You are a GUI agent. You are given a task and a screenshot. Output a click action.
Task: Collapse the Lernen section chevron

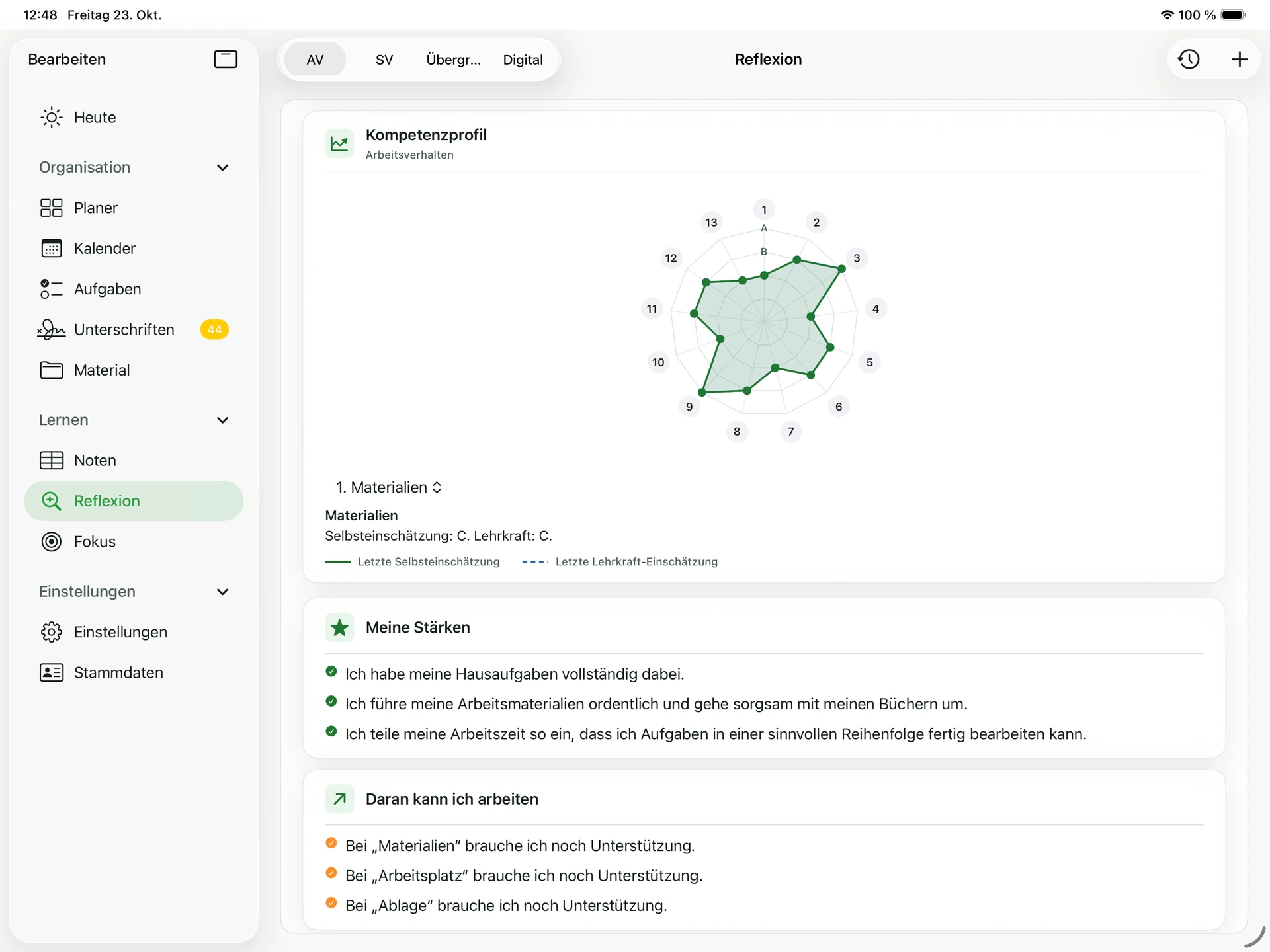tap(223, 420)
